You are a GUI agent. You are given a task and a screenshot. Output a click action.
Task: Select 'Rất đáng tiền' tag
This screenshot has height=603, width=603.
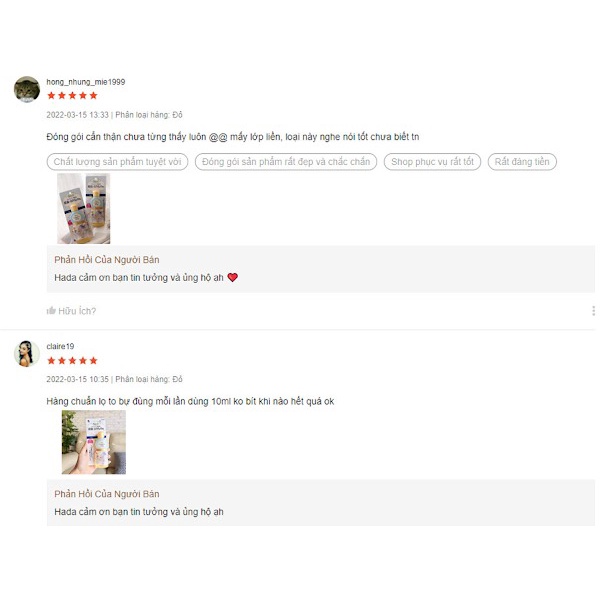522,162
